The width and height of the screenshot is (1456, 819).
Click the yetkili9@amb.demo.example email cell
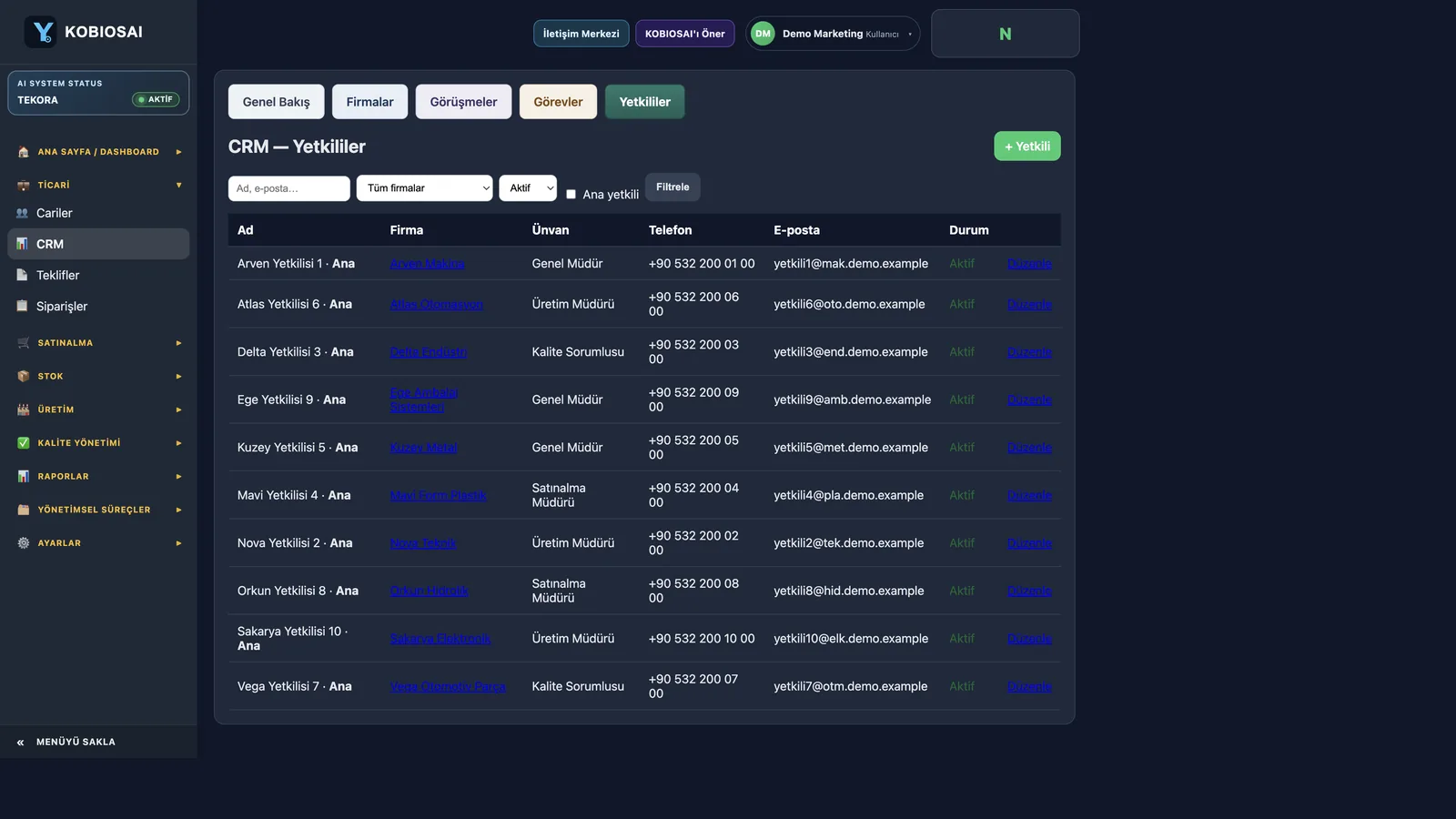coord(853,399)
